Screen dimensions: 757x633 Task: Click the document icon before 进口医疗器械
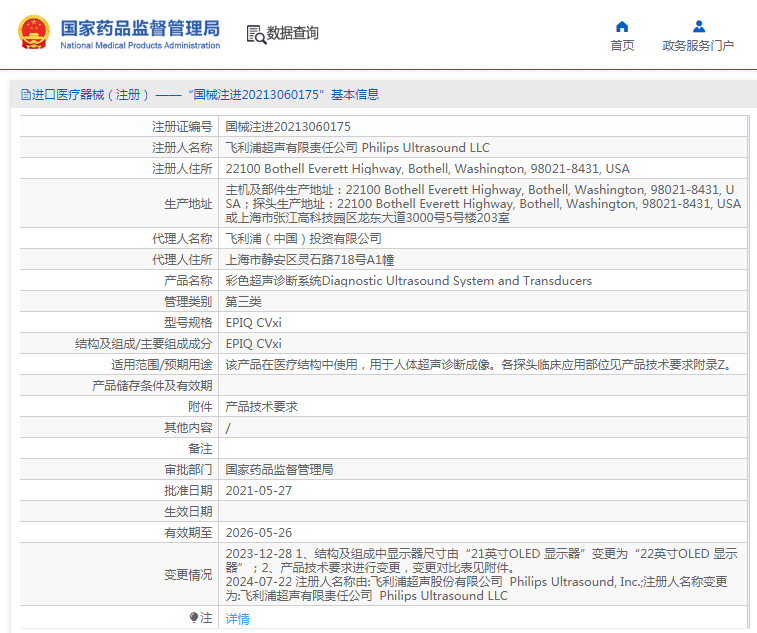(x=26, y=95)
